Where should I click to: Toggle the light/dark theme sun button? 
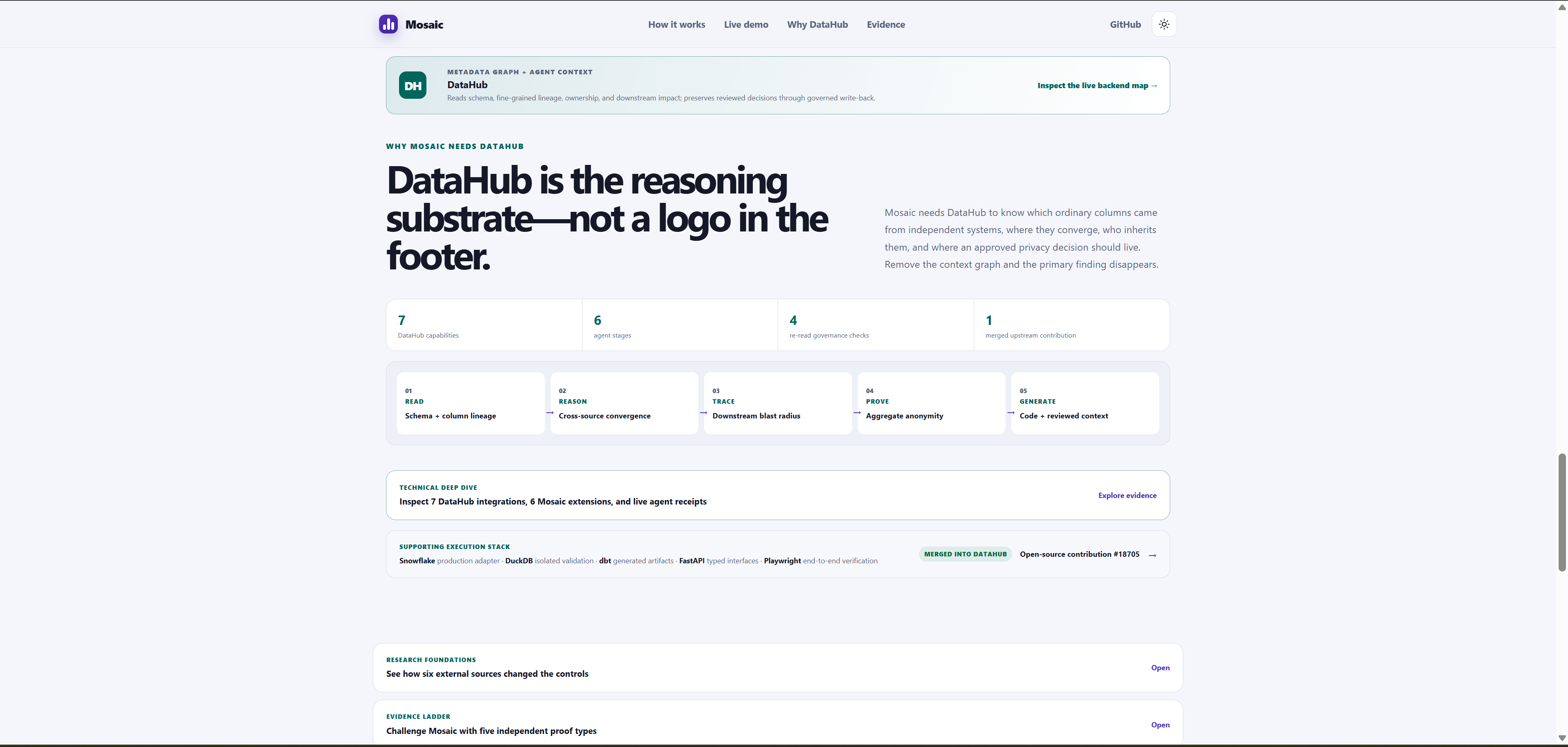(1164, 24)
